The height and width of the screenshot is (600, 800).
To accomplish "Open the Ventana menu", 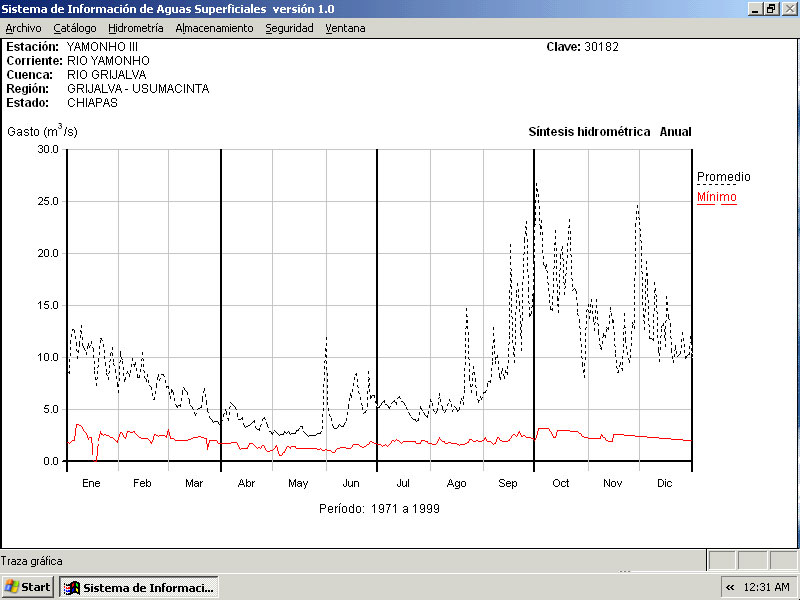I will (x=345, y=28).
